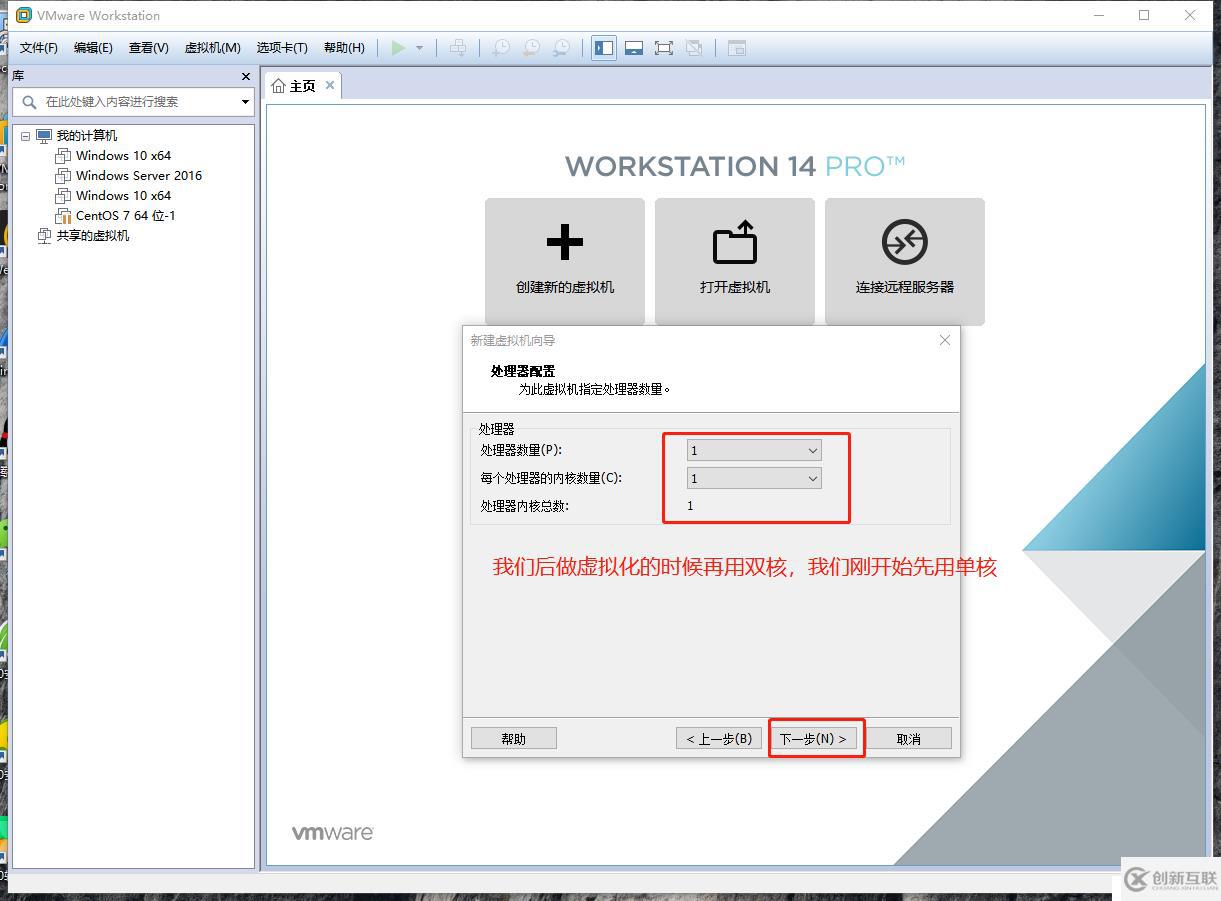The width and height of the screenshot is (1221, 901).
Task: Select 我的计算机 in the library tree
Action: [86, 136]
